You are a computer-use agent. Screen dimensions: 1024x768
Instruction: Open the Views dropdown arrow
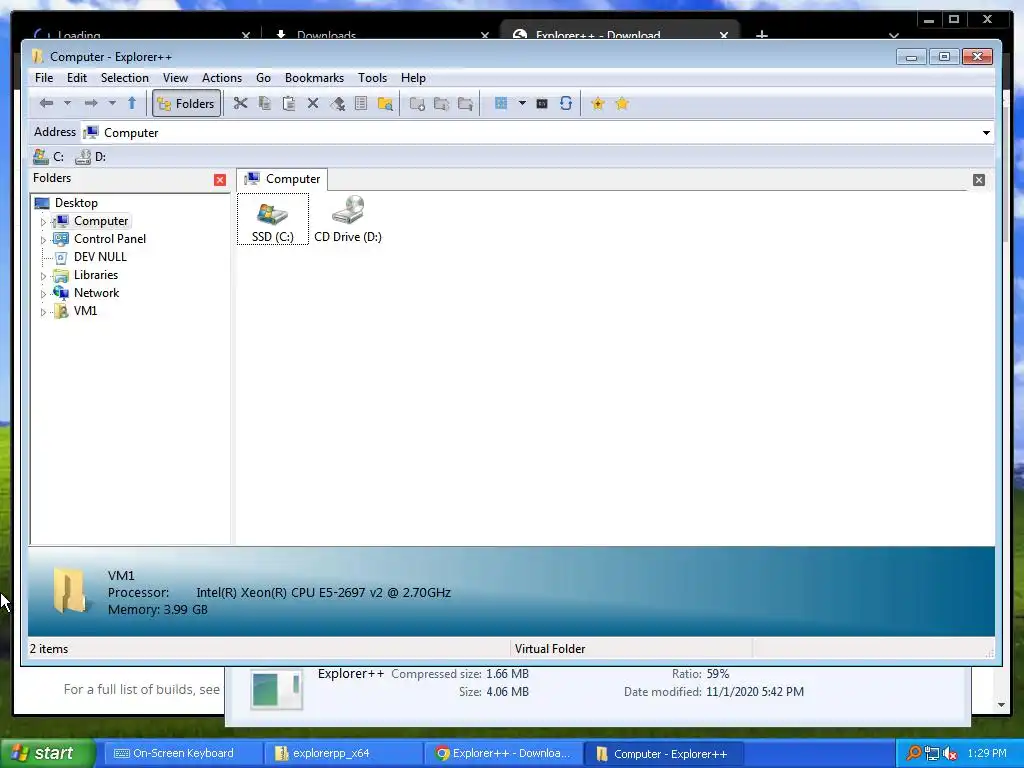point(522,103)
